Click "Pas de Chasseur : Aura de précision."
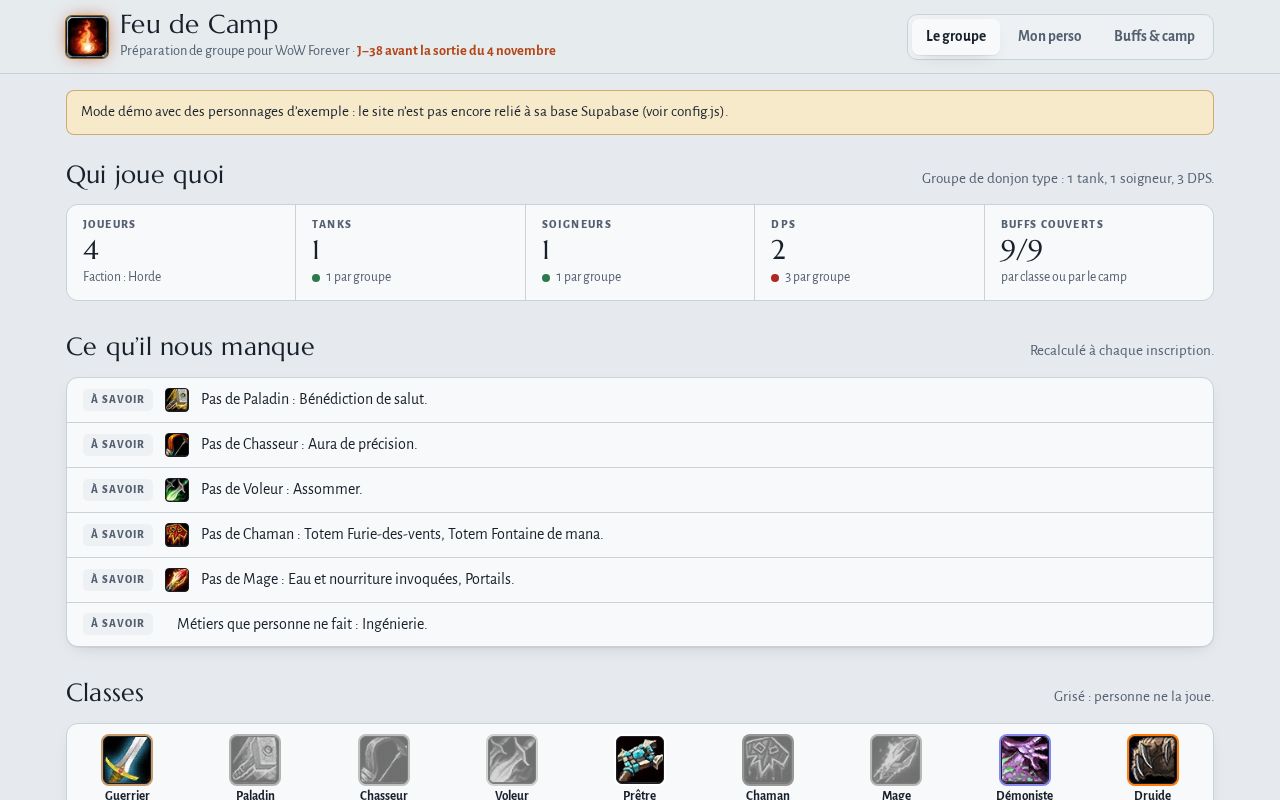This screenshot has width=1280, height=800. [309, 444]
